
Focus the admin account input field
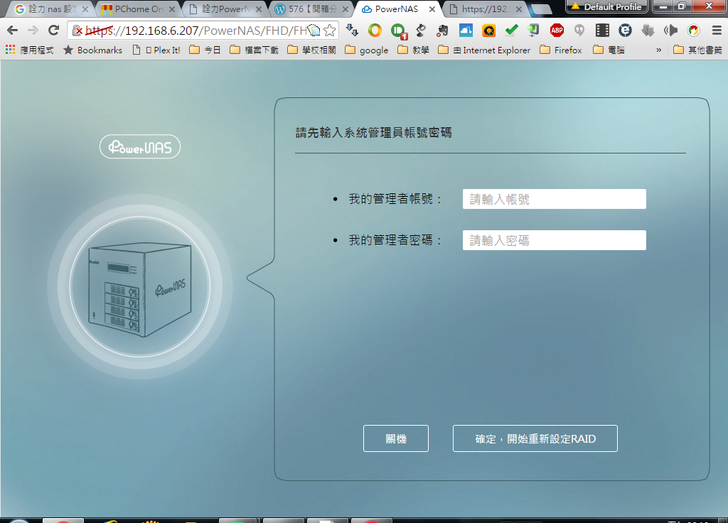click(554, 199)
